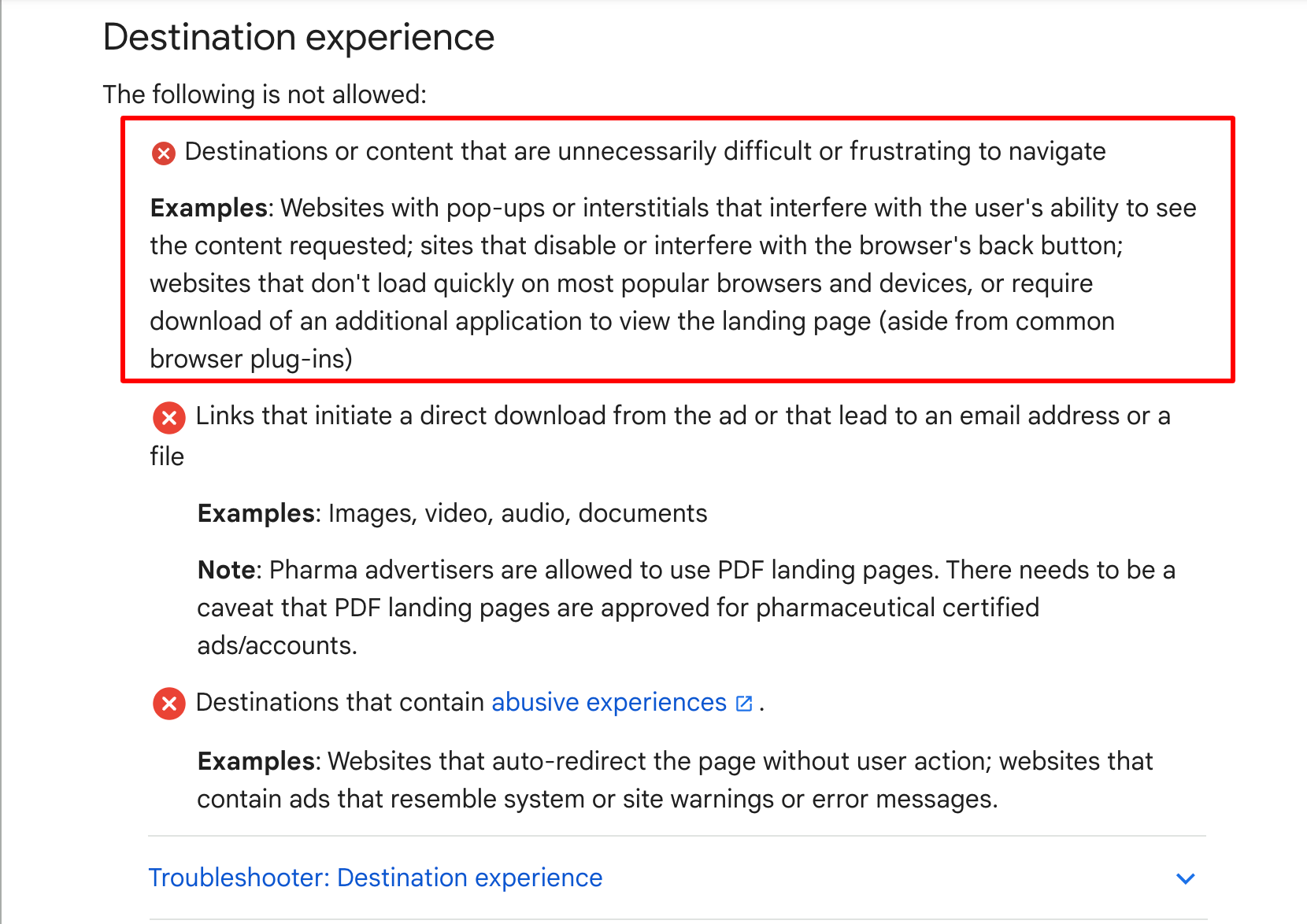The width and height of the screenshot is (1307, 924).
Task: Click bold 'Examples' before 'Images, video, audio'
Action: pyautogui.click(x=256, y=513)
